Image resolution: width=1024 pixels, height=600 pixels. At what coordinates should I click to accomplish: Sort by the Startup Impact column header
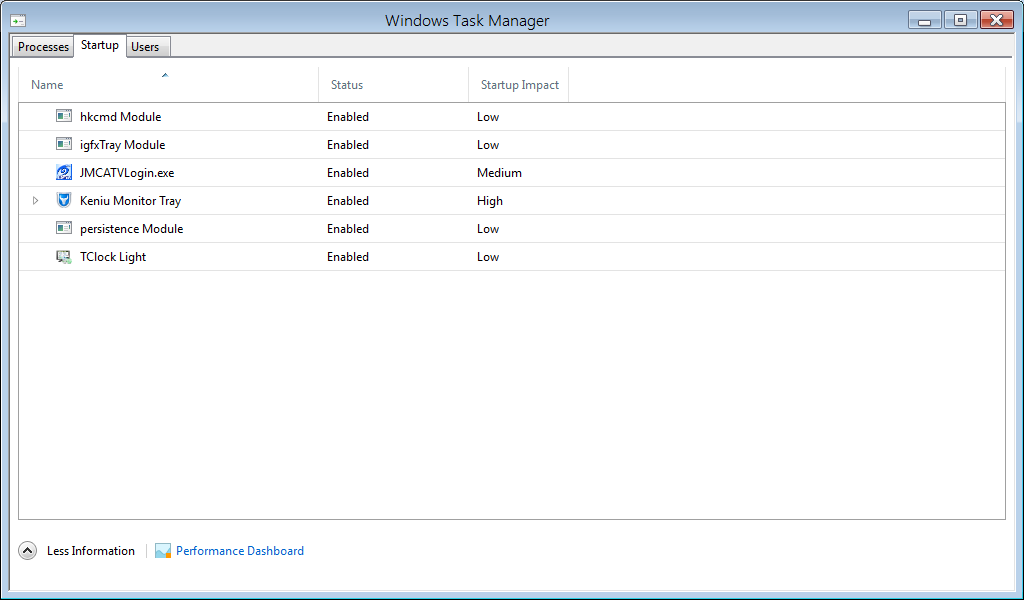519,85
